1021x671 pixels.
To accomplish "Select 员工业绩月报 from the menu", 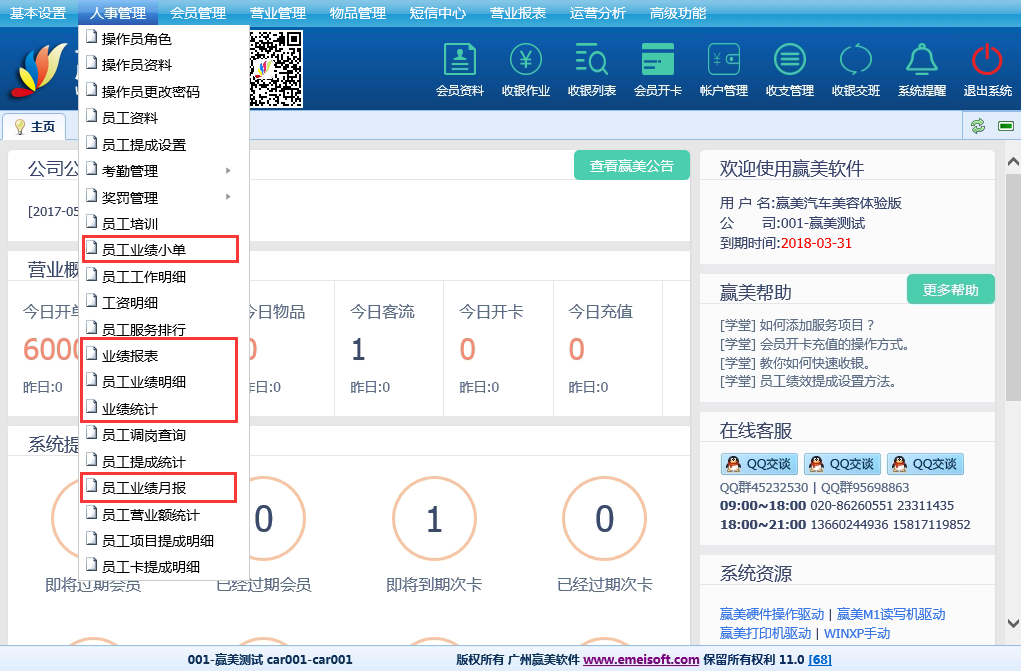I will [144, 488].
